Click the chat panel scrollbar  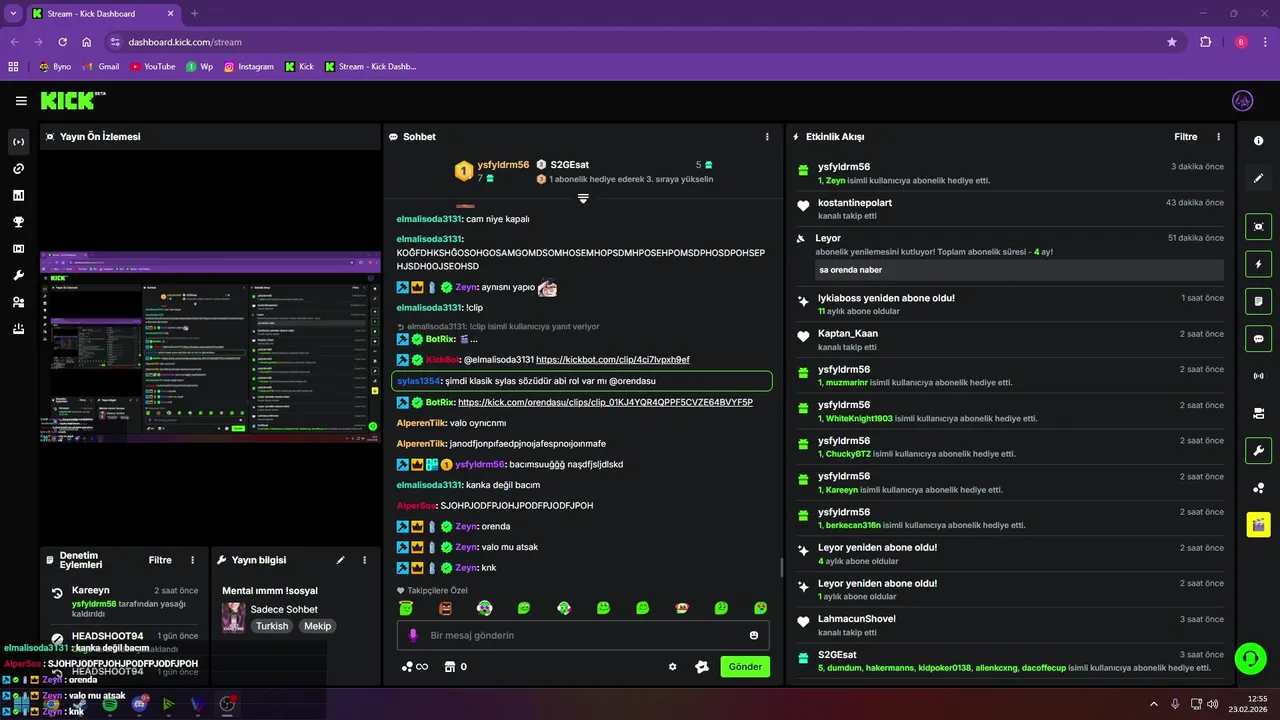click(781, 568)
